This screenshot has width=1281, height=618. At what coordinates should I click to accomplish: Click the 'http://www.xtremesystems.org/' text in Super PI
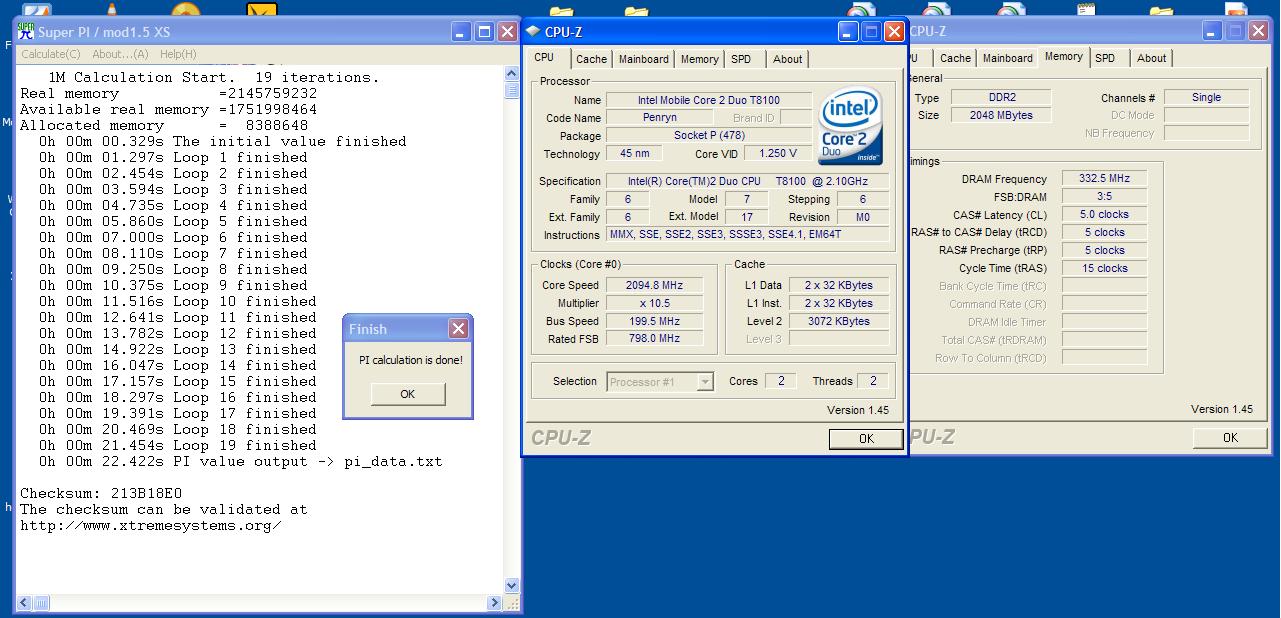pyautogui.click(x=151, y=525)
